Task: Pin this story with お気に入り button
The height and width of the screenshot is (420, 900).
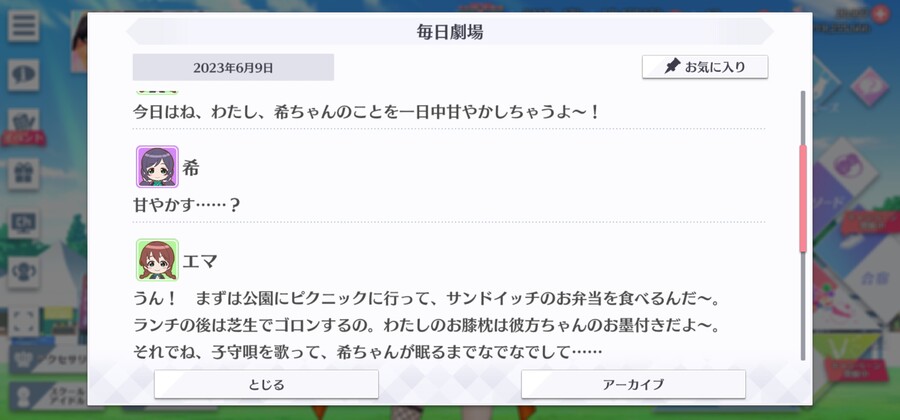Action: click(x=705, y=67)
